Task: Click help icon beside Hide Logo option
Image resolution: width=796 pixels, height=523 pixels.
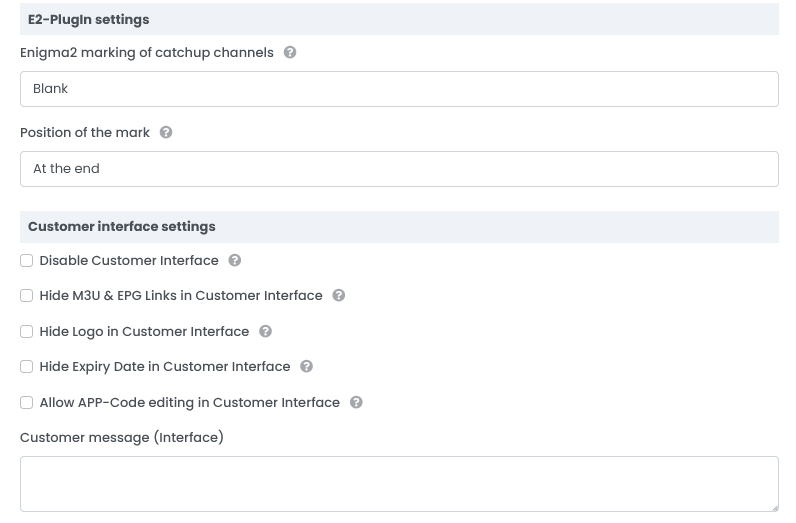Action: [265, 331]
